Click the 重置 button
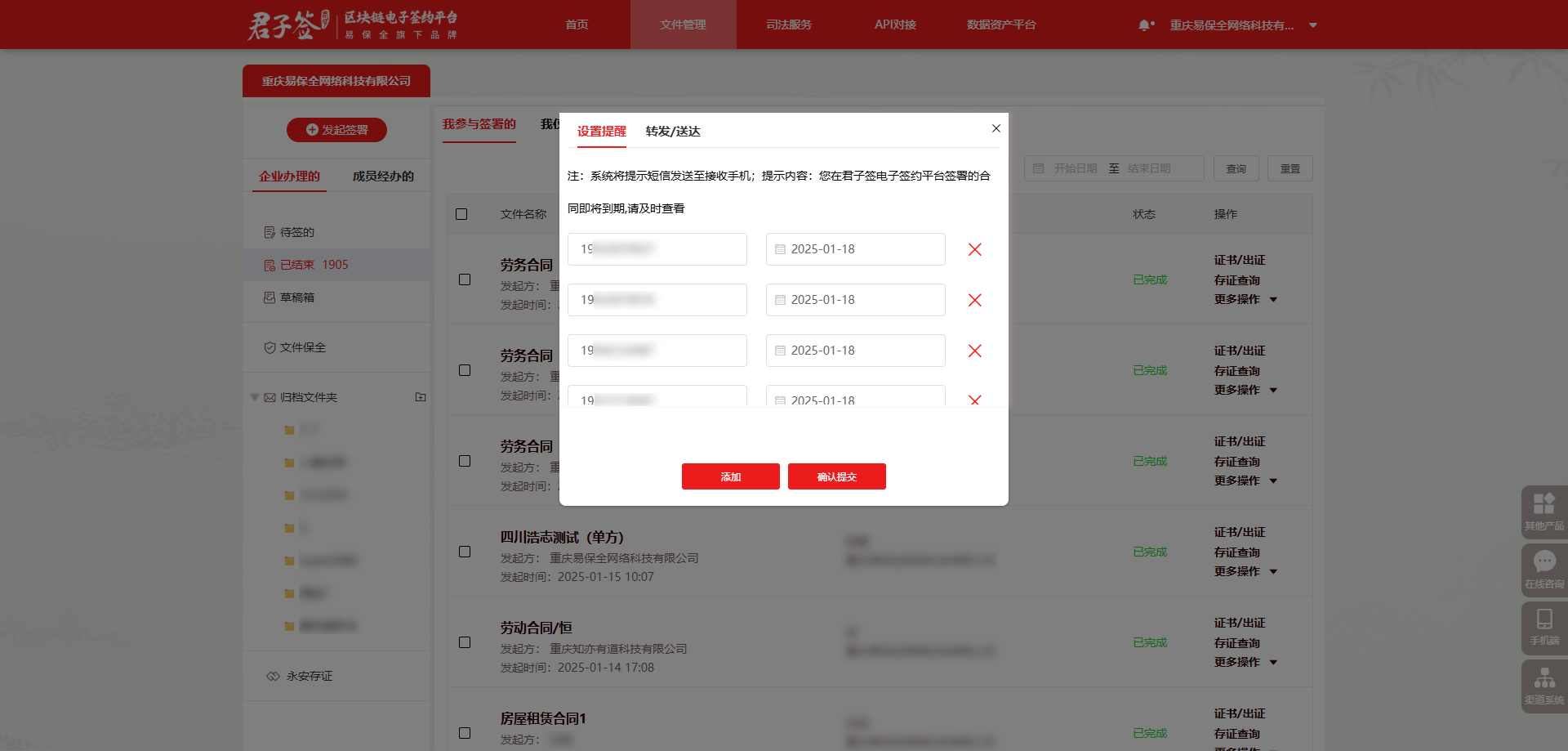 point(1290,168)
